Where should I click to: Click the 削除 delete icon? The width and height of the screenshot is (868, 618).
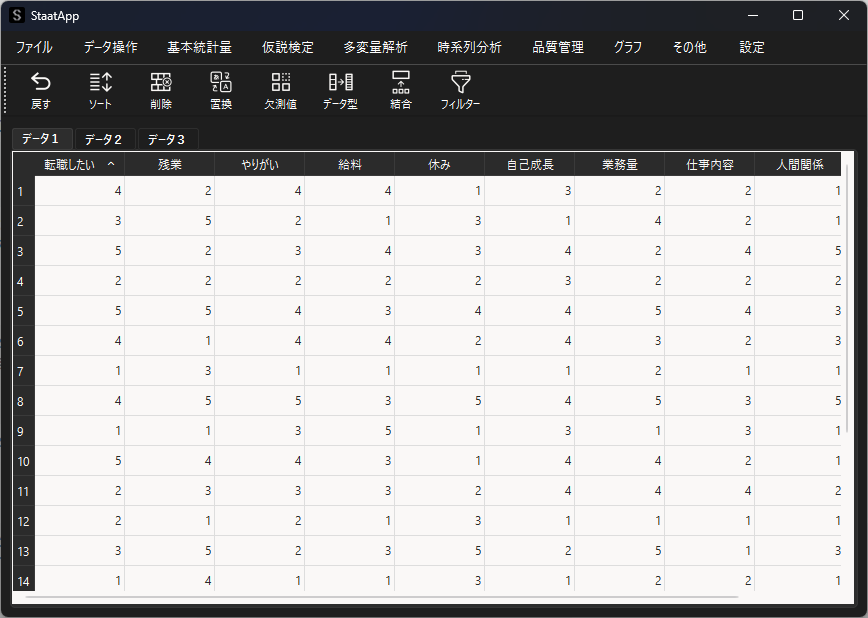[x=161, y=89]
